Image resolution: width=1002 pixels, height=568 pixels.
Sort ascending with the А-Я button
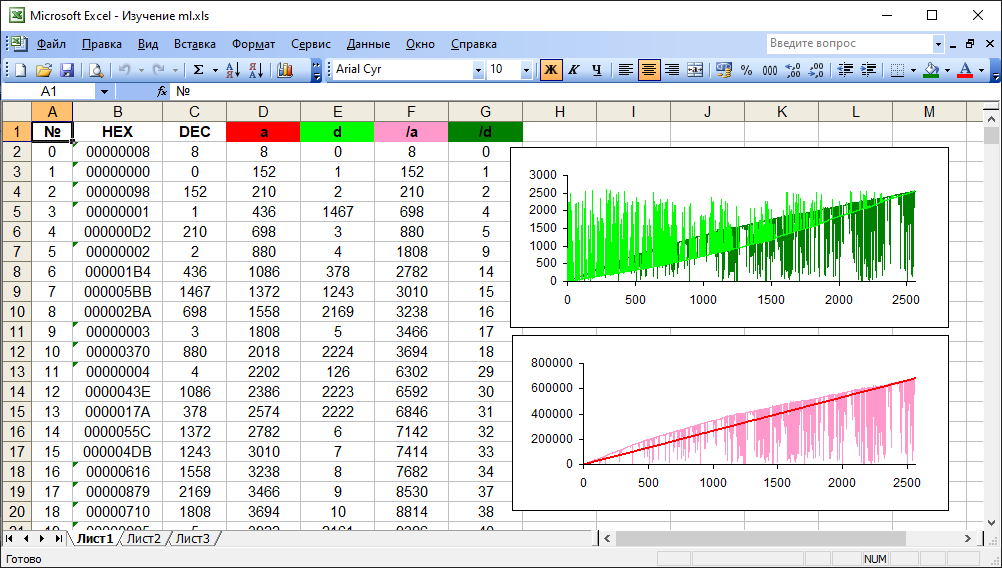click(232, 70)
